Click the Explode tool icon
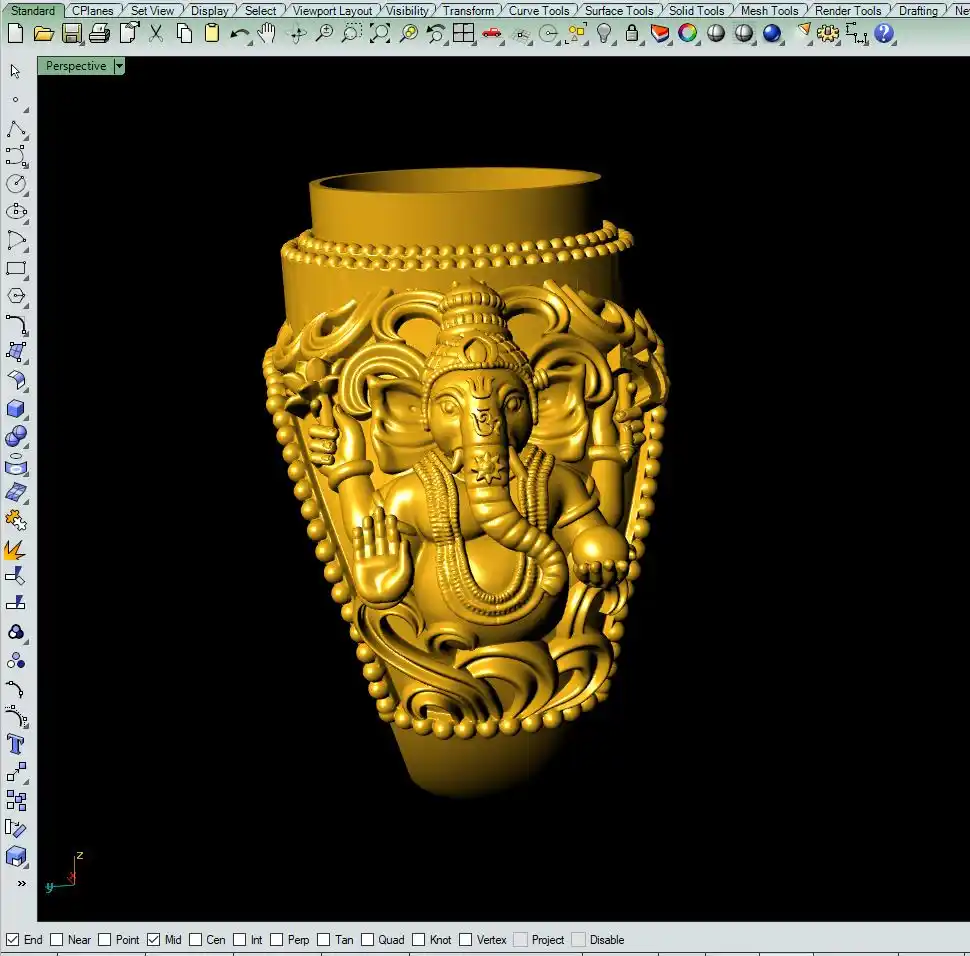Image resolution: width=970 pixels, height=956 pixels. pos(16,549)
